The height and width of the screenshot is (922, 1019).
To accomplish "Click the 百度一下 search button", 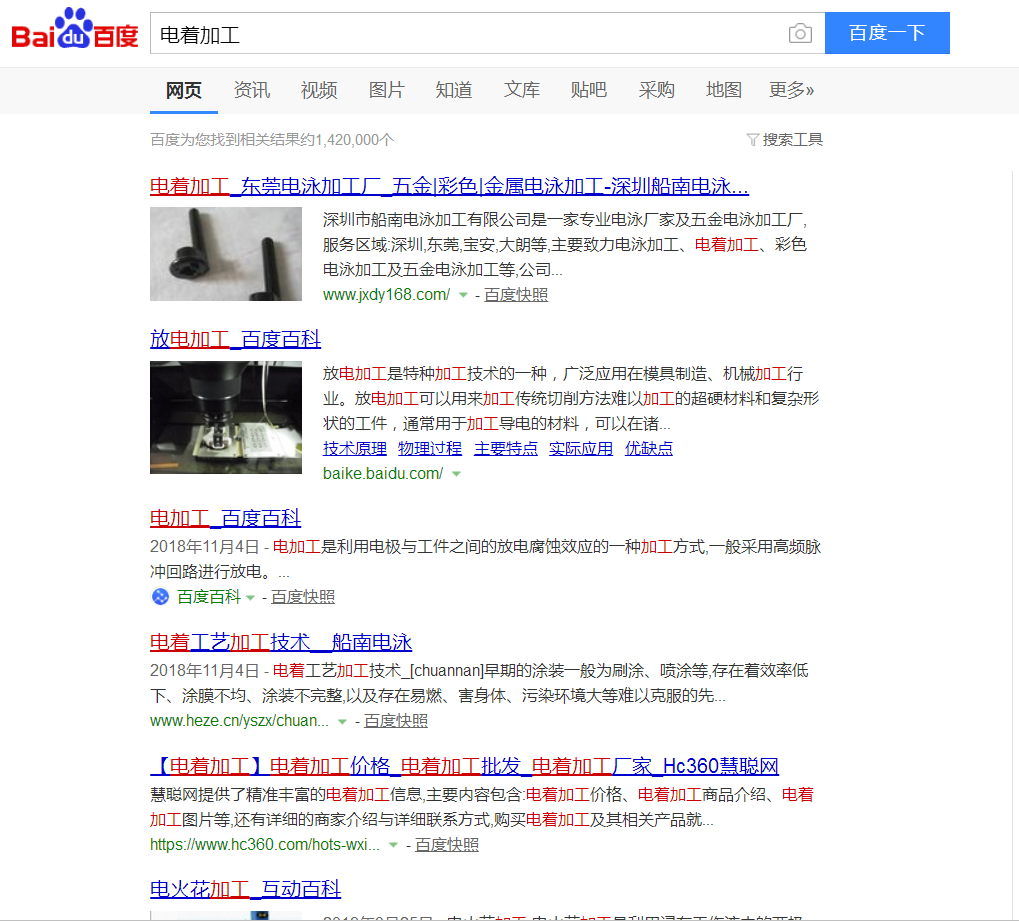I will coord(887,33).
